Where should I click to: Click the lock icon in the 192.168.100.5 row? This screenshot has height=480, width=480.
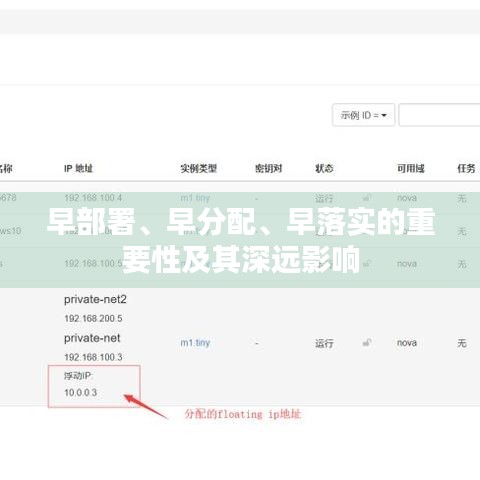(x=367, y=264)
